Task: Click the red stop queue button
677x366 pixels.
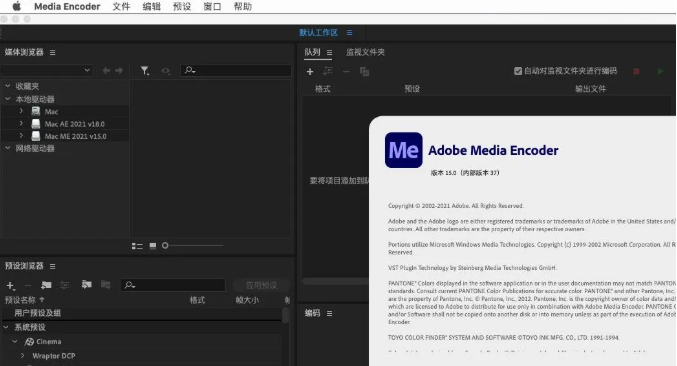Action: coord(636,71)
